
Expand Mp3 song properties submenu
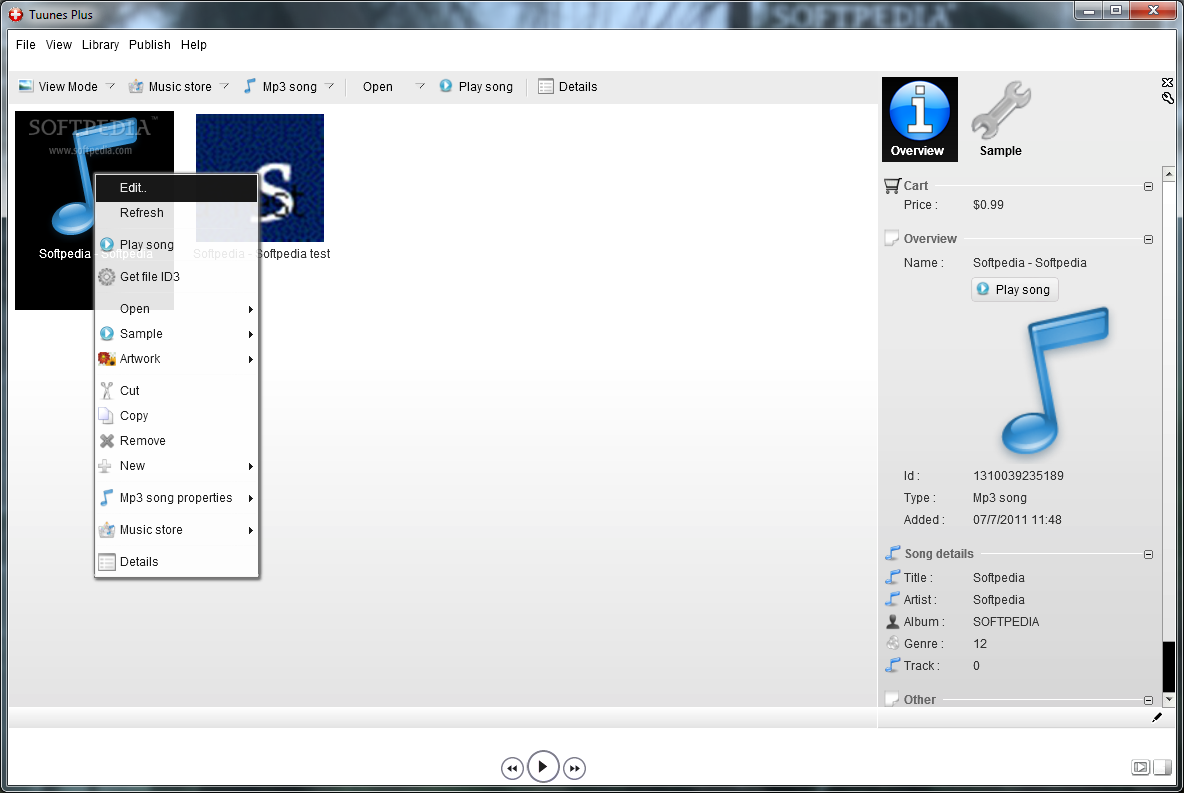(x=251, y=498)
